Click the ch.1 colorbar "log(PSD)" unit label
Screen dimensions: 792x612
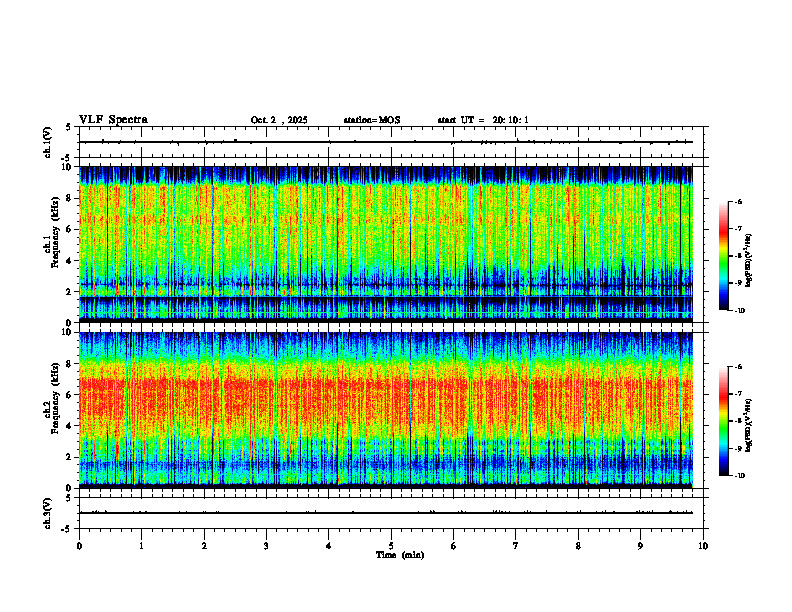pos(749,261)
